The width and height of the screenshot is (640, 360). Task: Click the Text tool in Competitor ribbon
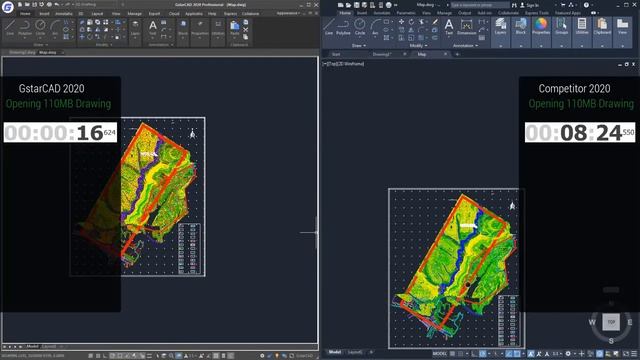(x=449, y=27)
